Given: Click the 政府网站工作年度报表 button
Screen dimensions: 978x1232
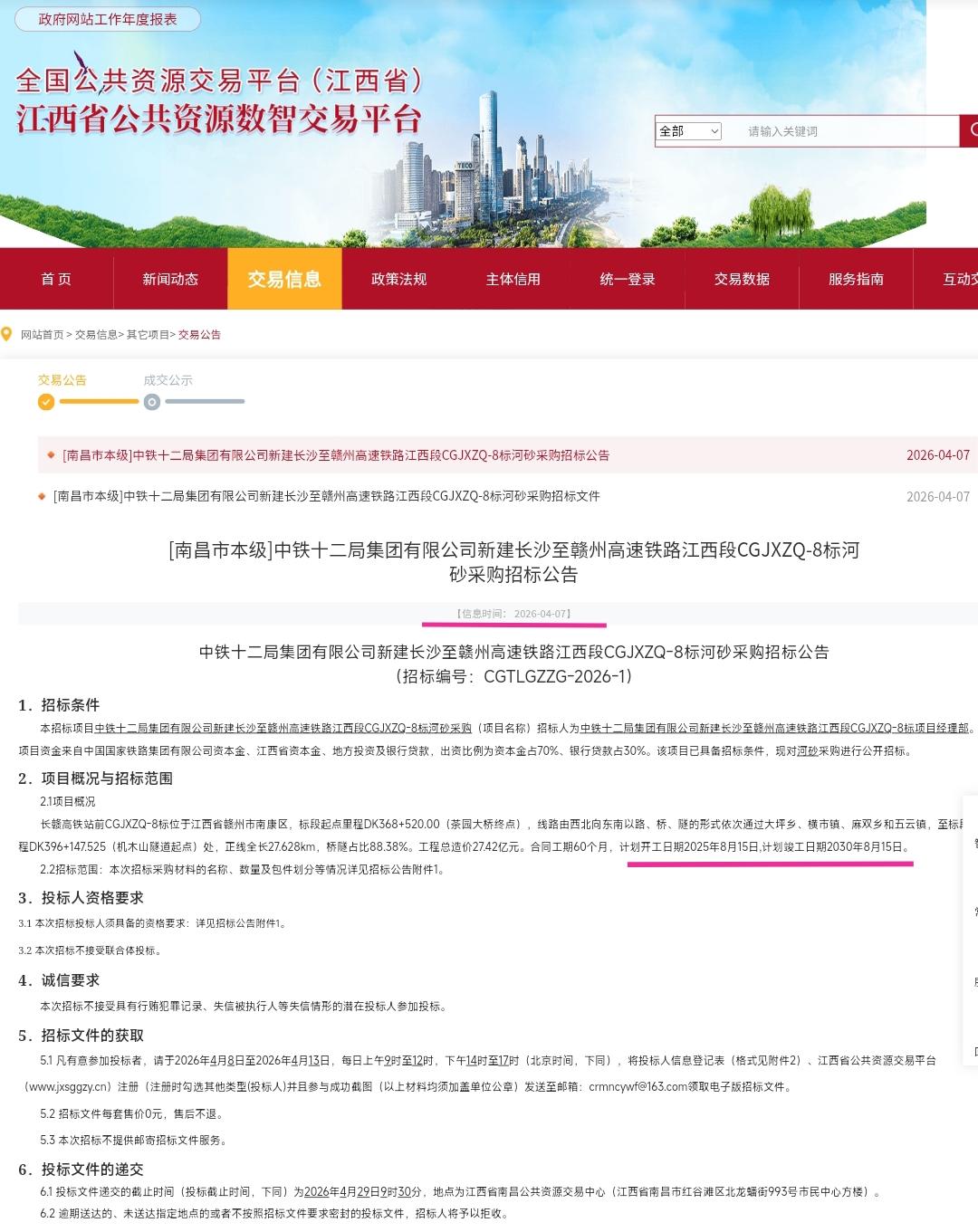Looking at the screenshot, I should pyautogui.click(x=108, y=16).
